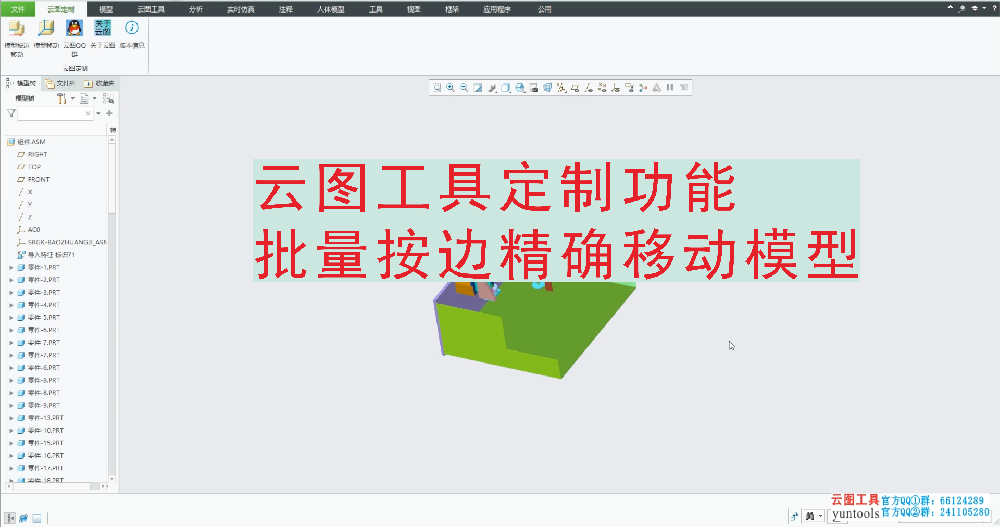Click the 版本信息 info icon

pyautogui.click(x=131, y=28)
